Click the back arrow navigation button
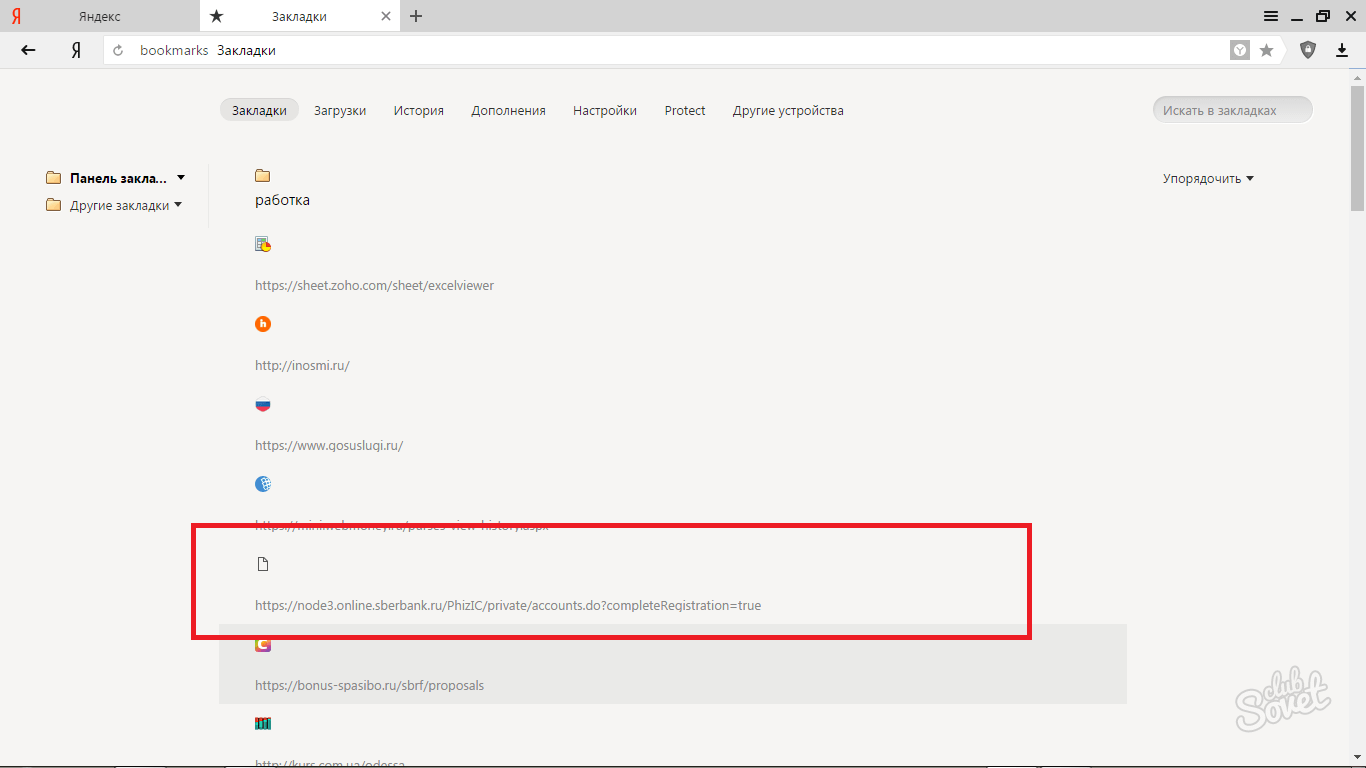 (x=28, y=50)
